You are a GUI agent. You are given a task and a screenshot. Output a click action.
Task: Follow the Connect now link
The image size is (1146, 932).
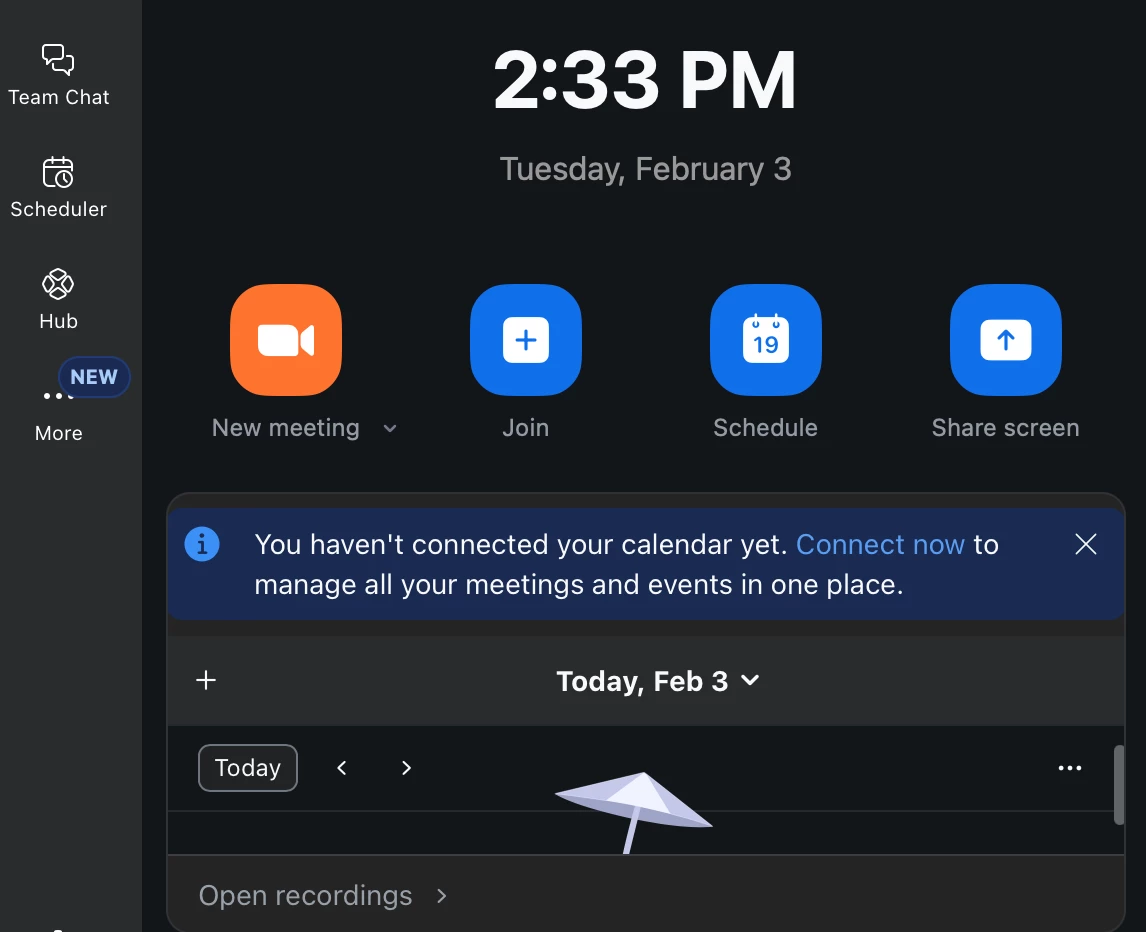[x=880, y=545]
